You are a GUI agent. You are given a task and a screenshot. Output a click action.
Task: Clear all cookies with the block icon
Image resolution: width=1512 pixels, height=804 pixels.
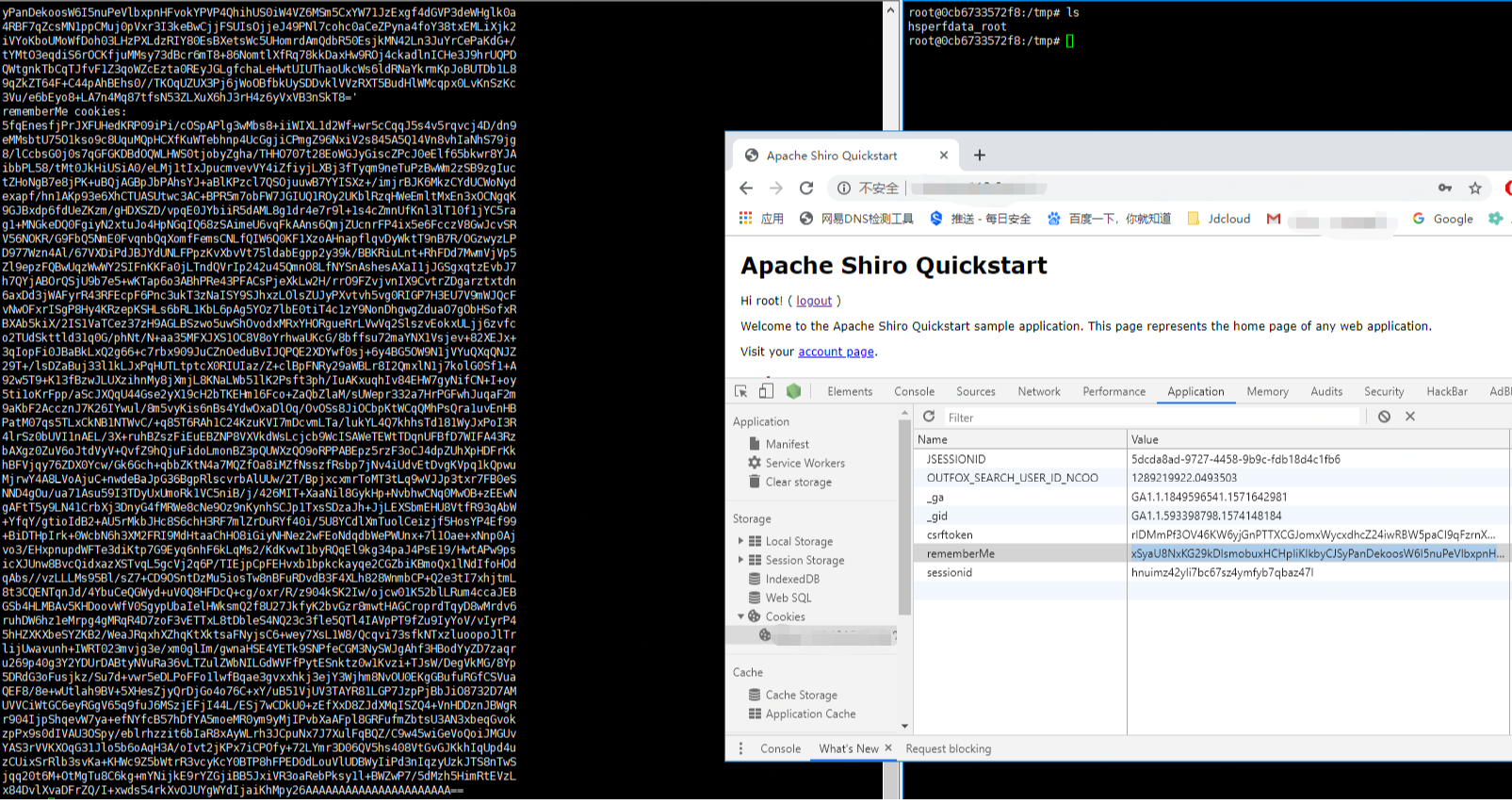point(1384,417)
